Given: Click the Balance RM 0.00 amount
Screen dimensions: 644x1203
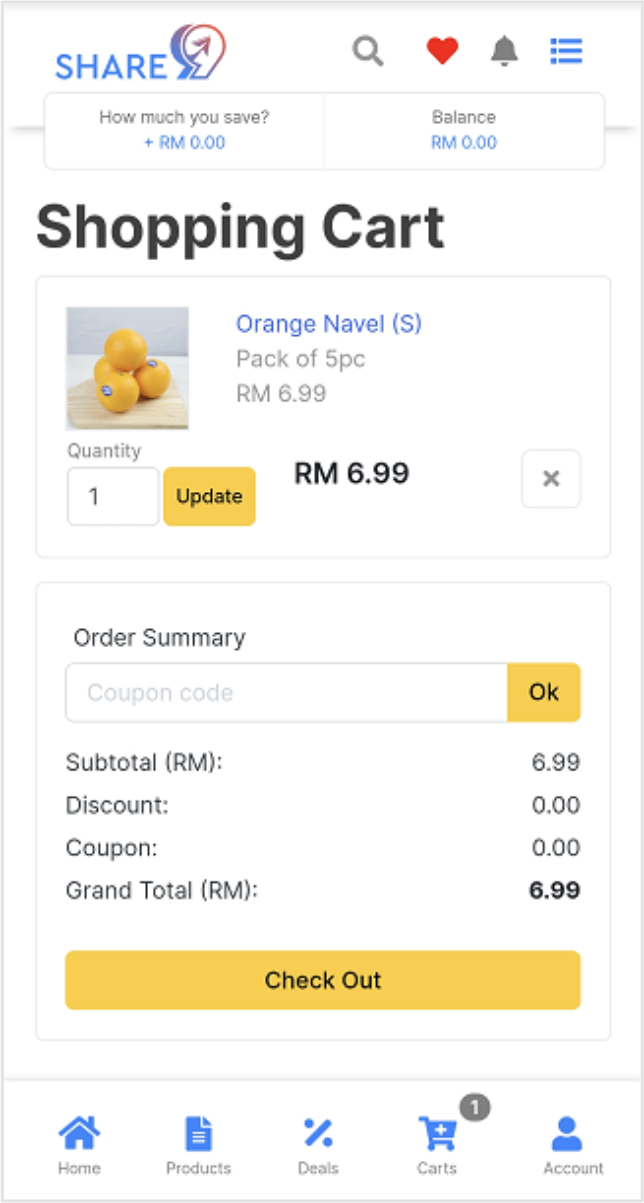Looking at the screenshot, I should click(464, 143).
